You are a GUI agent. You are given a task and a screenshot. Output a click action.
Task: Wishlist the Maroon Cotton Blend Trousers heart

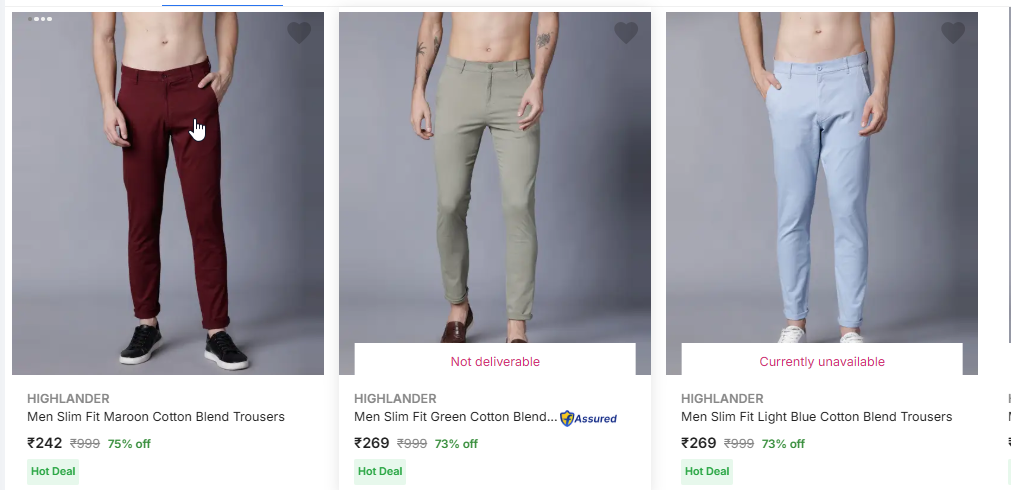click(299, 33)
